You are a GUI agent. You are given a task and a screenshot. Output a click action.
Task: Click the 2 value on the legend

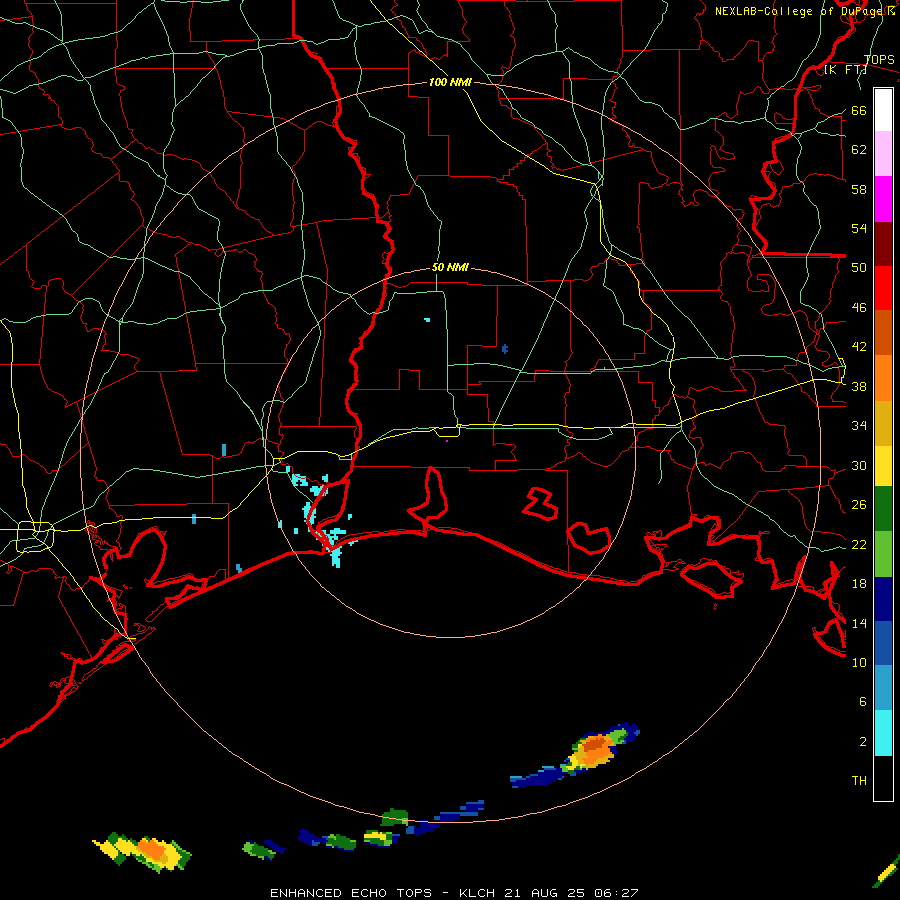[863, 742]
